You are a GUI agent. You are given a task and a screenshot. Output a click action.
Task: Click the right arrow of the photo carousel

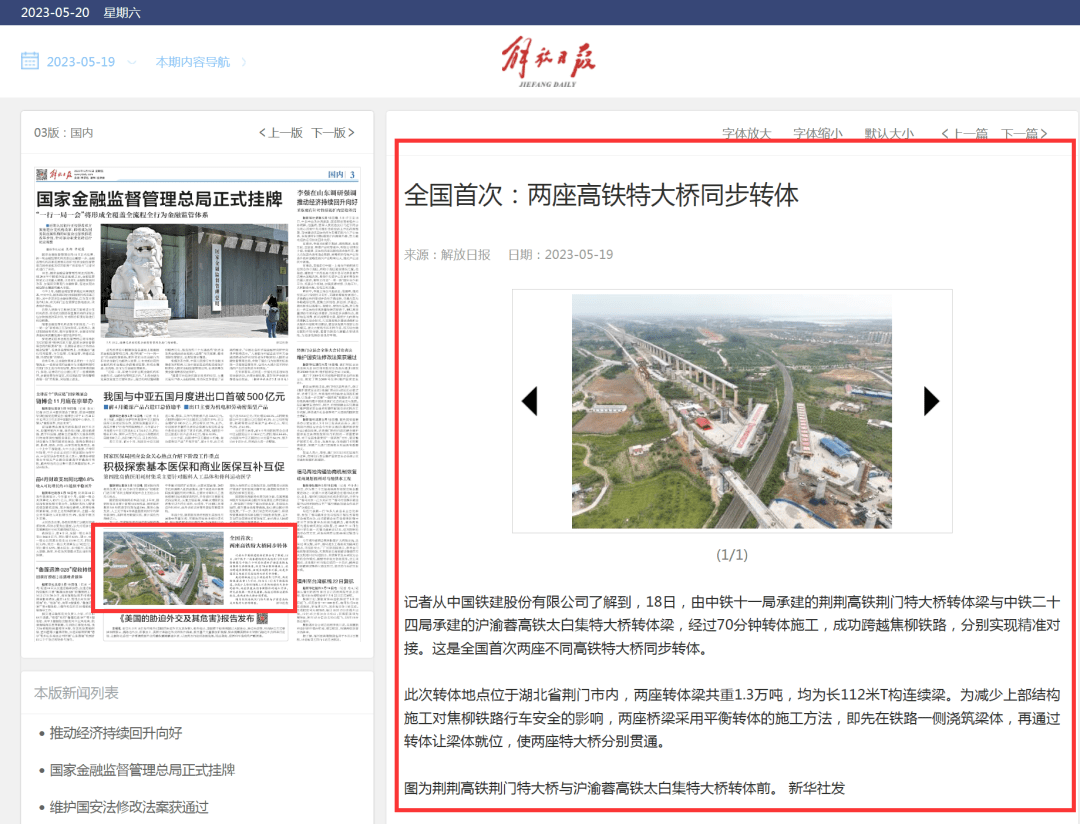[931, 400]
